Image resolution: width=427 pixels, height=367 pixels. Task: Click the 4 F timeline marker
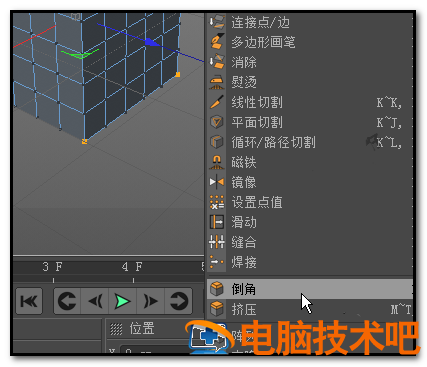[132, 267]
